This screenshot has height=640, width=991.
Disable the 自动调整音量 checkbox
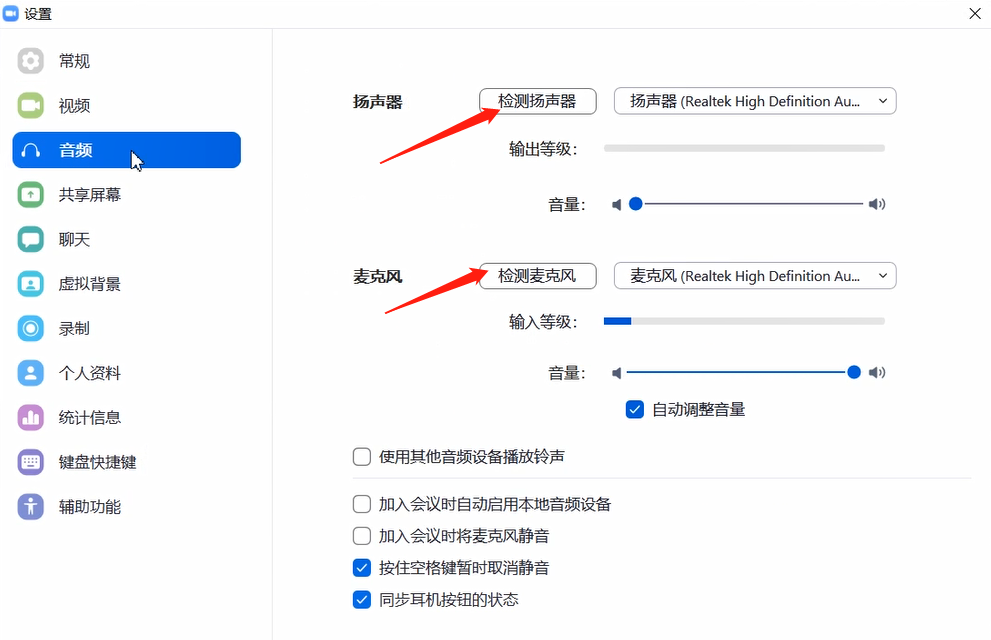[634, 409]
